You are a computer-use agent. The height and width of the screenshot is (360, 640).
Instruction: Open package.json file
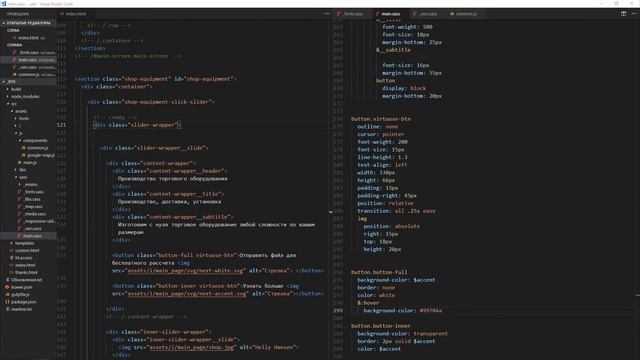tap(23, 302)
